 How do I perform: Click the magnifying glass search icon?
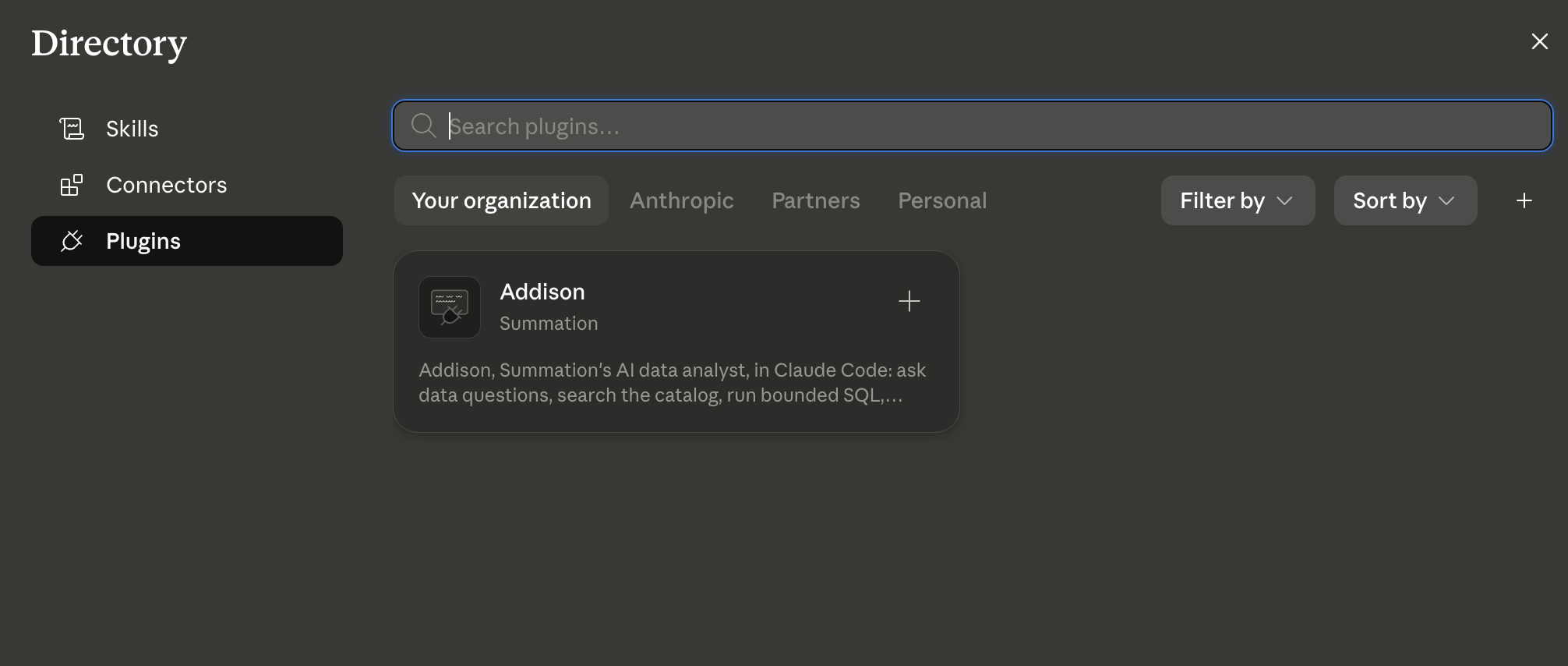pos(423,126)
